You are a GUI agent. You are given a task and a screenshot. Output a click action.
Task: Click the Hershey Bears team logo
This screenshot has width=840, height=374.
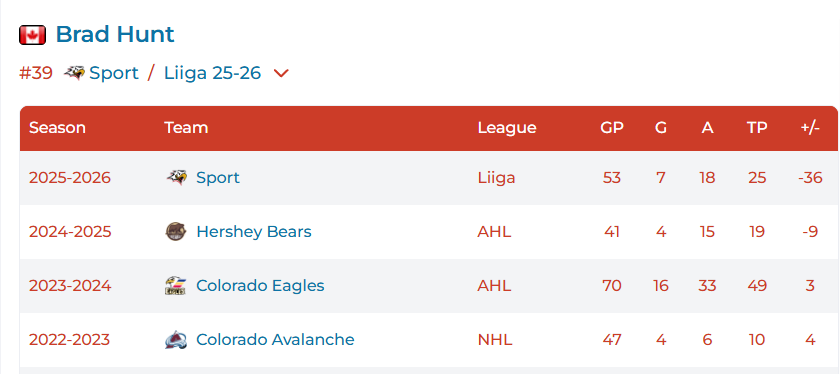(176, 231)
